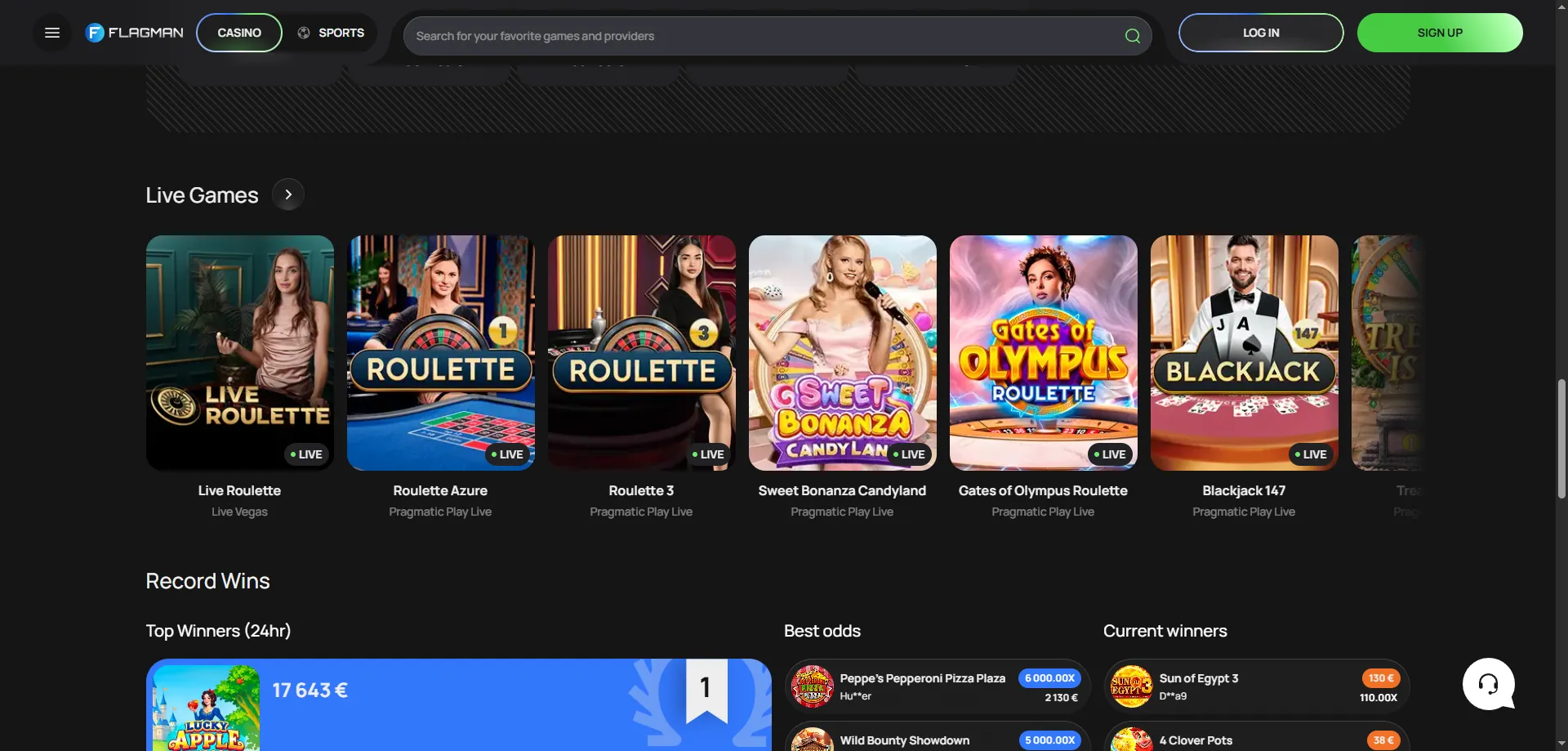Click the 6 000.00X odds badge
Image resolution: width=1568 pixels, height=751 pixels.
(1049, 678)
